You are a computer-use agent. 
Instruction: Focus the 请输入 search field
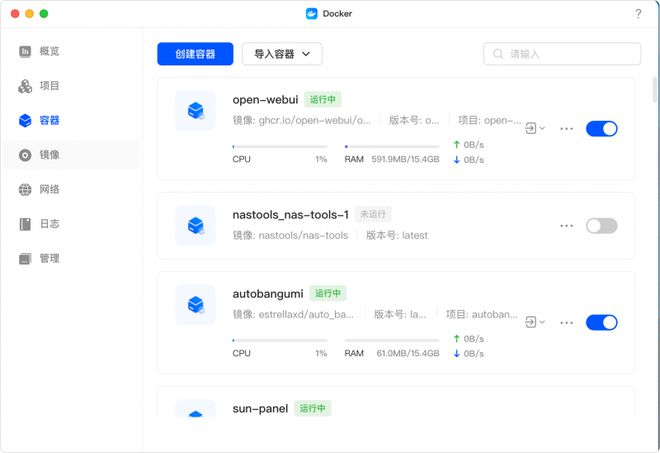coord(562,54)
